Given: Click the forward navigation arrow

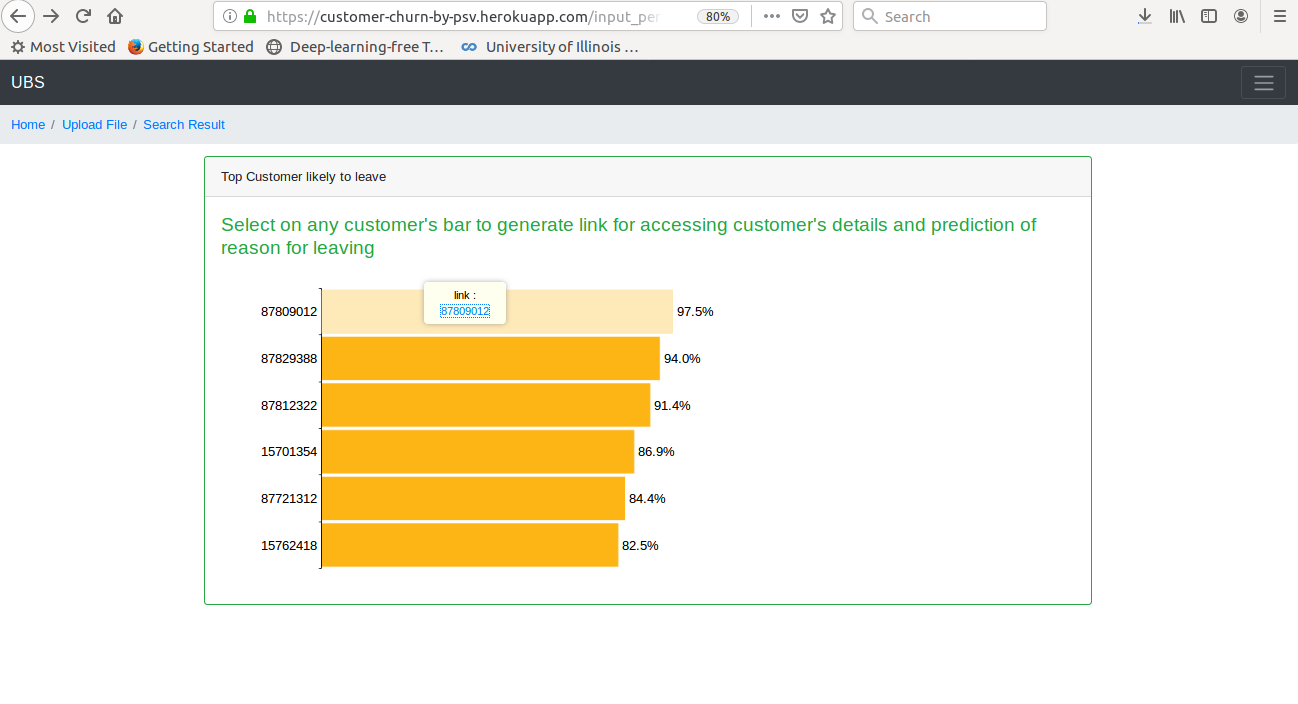Looking at the screenshot, I should click(51, 16).
